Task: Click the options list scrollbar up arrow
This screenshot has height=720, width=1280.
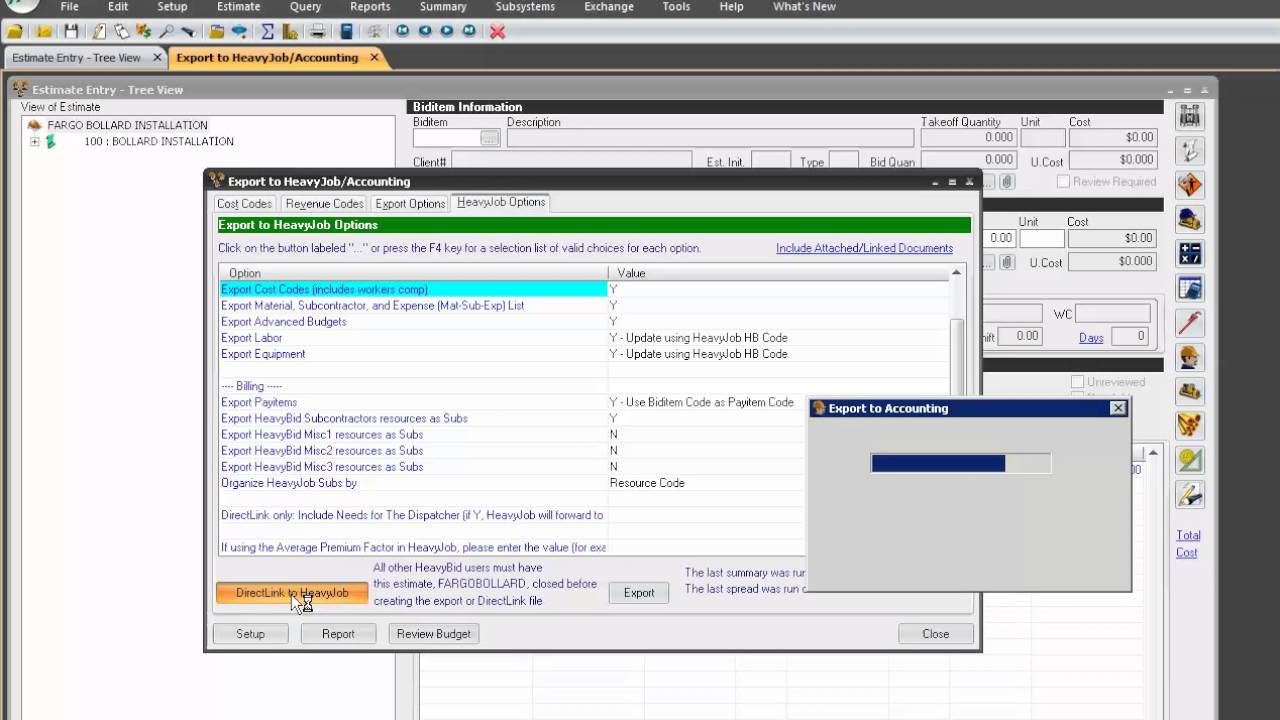Action: [x=957, y=272]
